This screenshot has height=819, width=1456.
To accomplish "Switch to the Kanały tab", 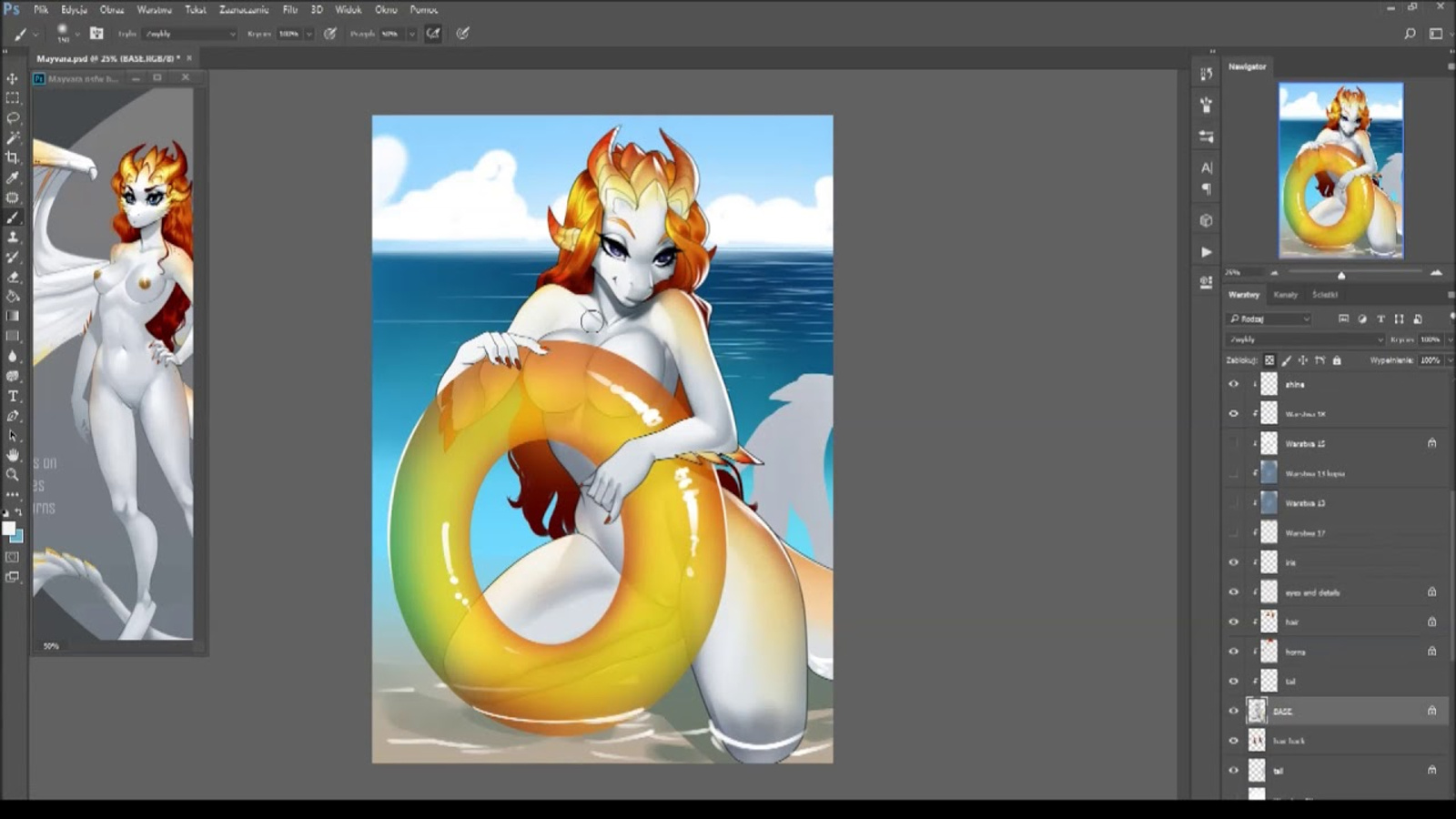I will click(x=1285, y=295).
